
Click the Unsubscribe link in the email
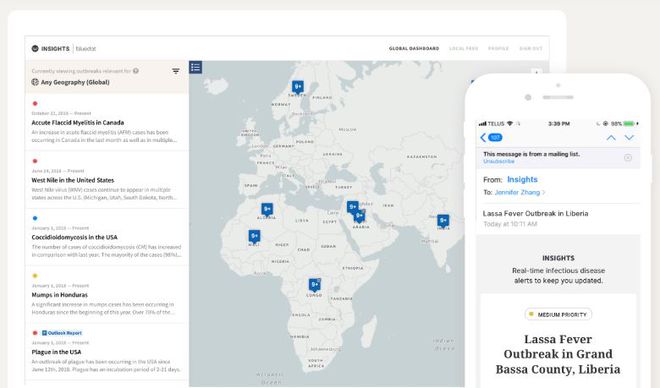click(x=499, y=161)
